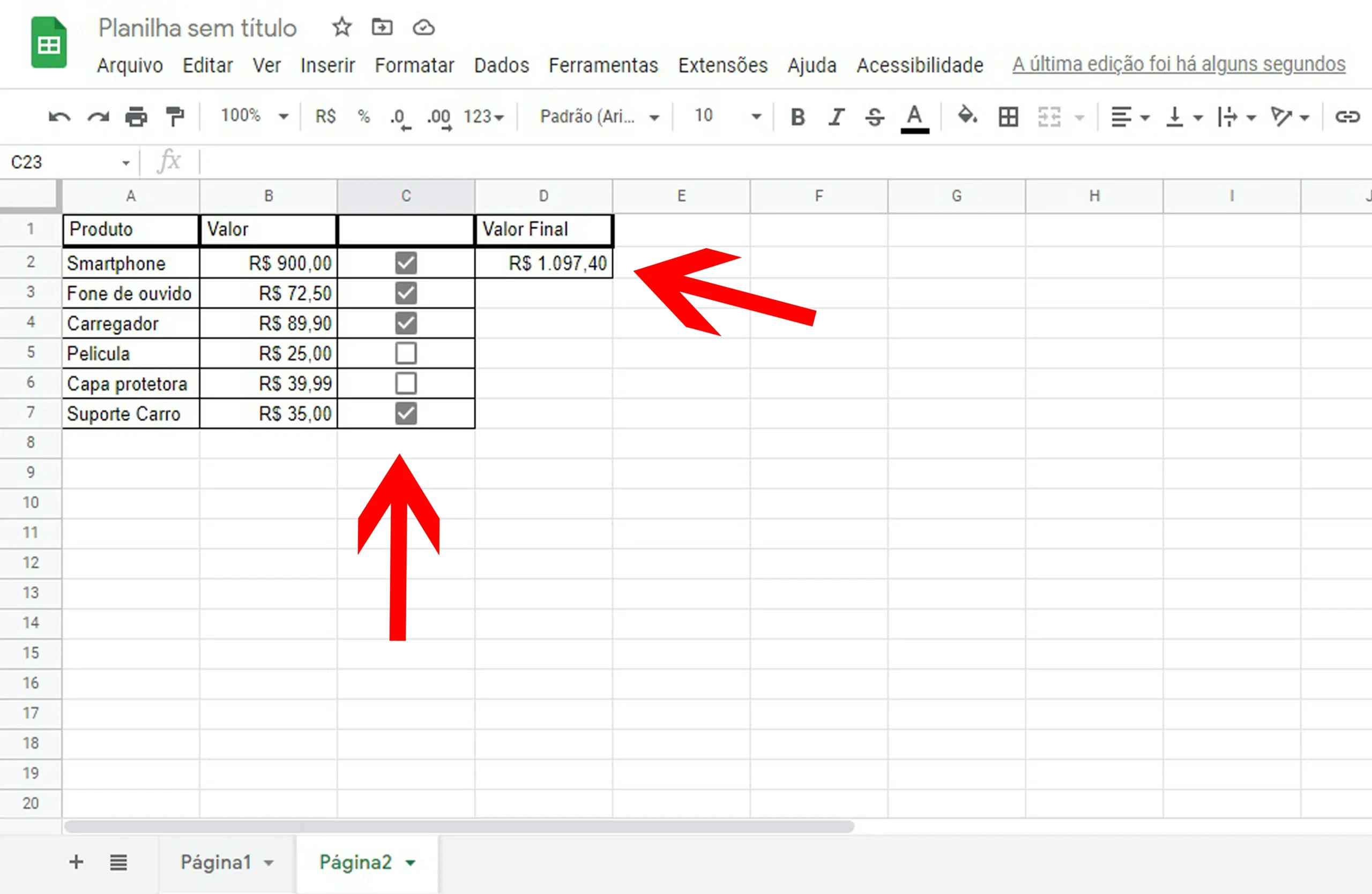Add a new sheet with plus button
Image resolution: width=1372 pixels, height=894 pixels.
coord(76,862)
